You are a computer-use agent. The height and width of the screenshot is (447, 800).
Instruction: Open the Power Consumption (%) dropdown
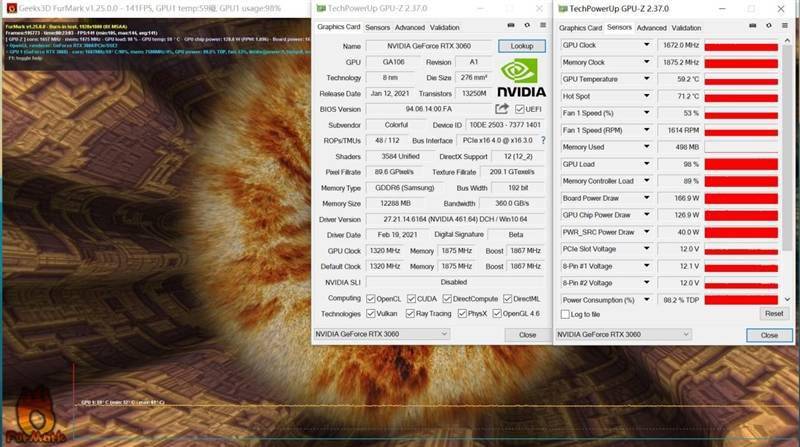646,300
